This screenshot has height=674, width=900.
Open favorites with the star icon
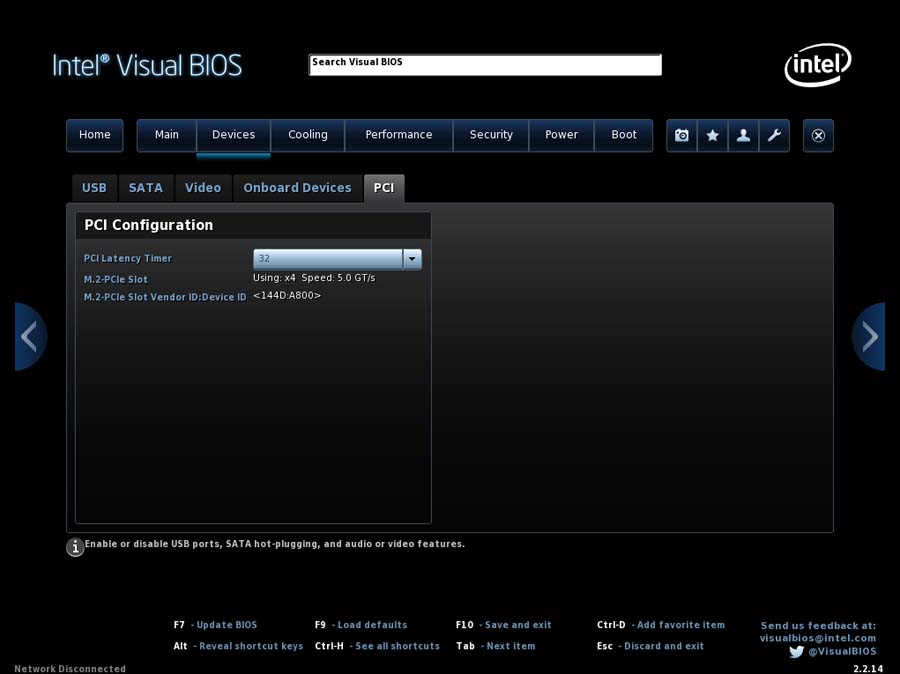pyautogui.click(x=712, y=135)
